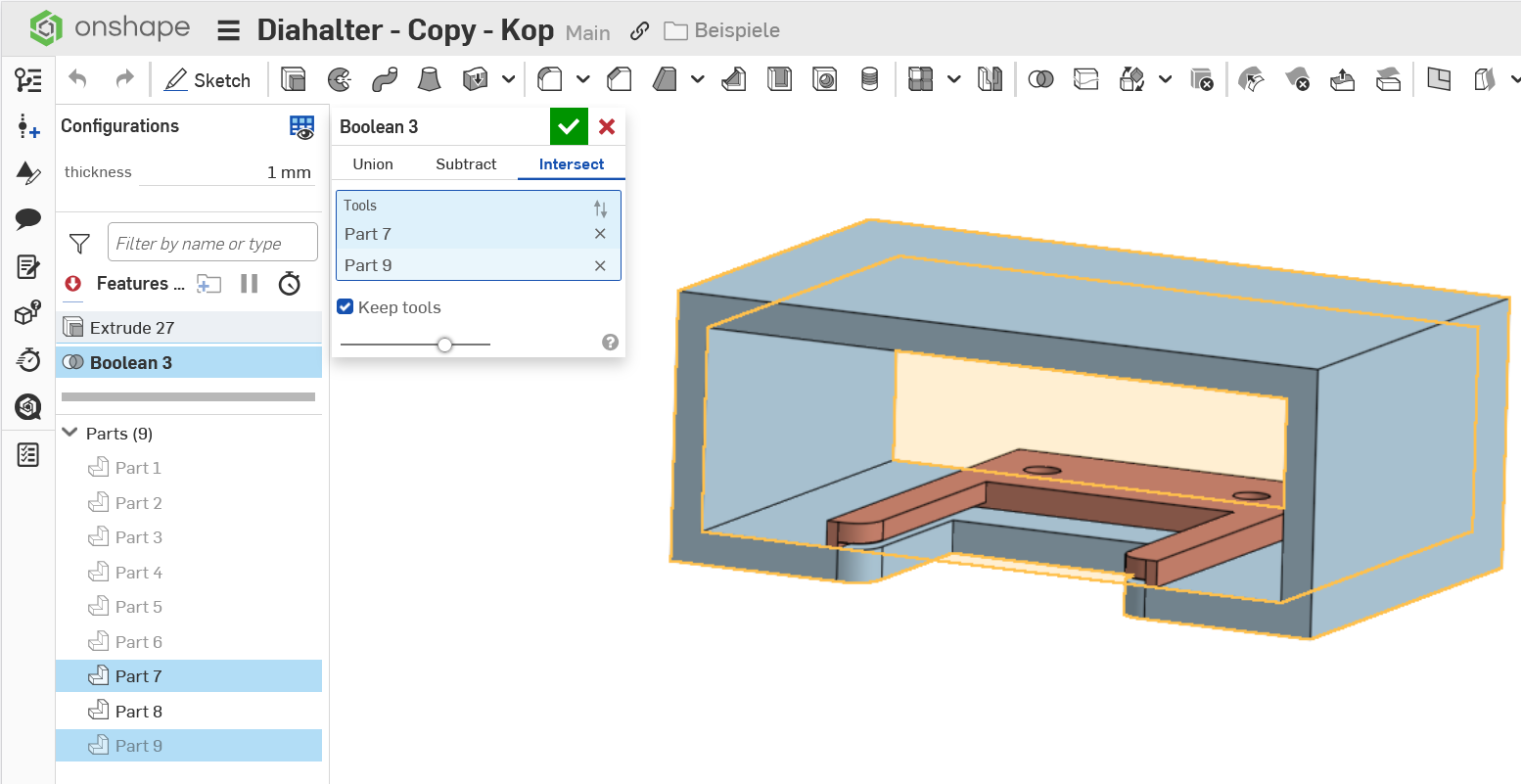Viewport: 1521px width, 784px height.
Task: Confirm Boolean 3 with green checkmark
Action: [x=568, y=126]
